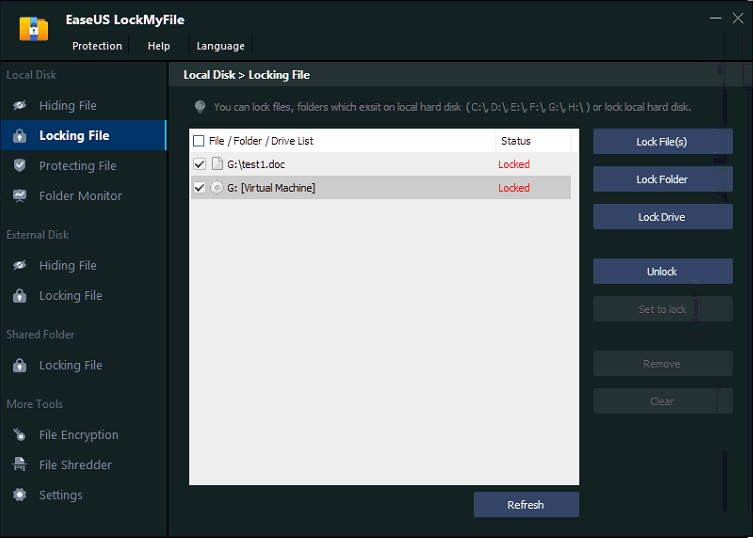This screenshot has width=753, height=538.
Task: Click the Clear button
Action: click(x=663, y=401)
